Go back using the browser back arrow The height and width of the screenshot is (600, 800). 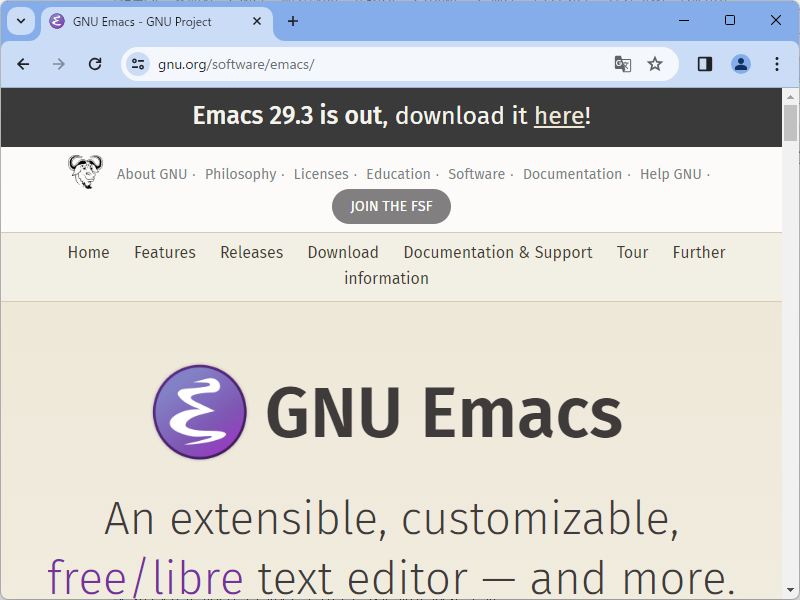pos(23,63)
